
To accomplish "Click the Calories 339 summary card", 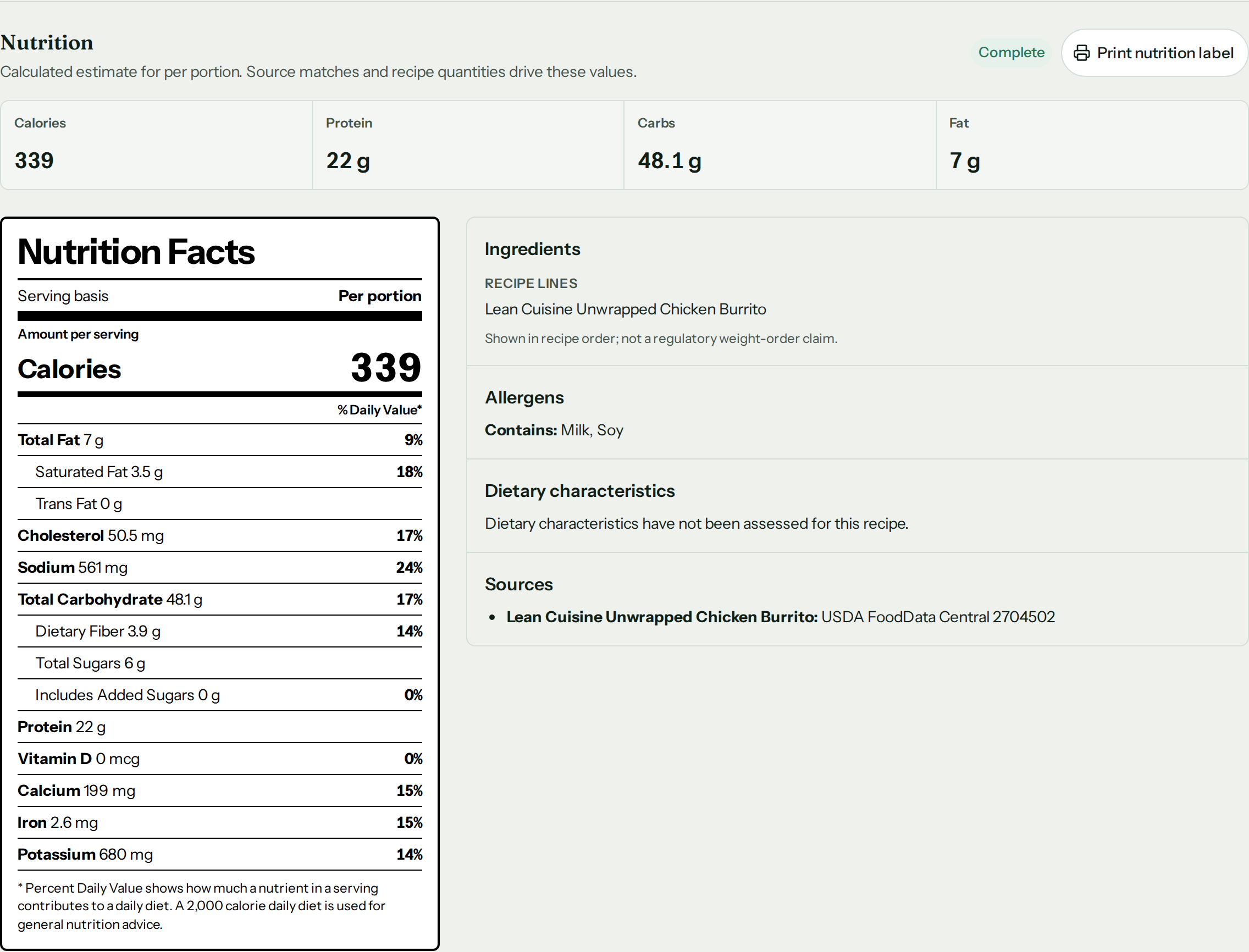I will tap(157, 145).
